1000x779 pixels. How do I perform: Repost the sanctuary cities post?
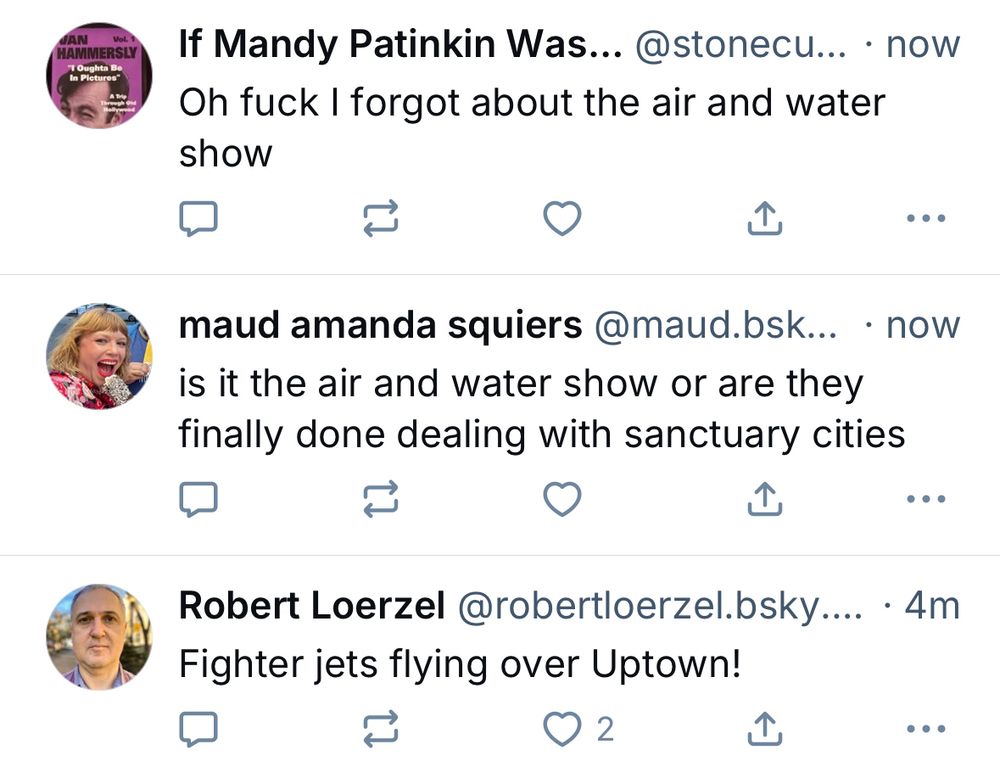click(380, 498)
